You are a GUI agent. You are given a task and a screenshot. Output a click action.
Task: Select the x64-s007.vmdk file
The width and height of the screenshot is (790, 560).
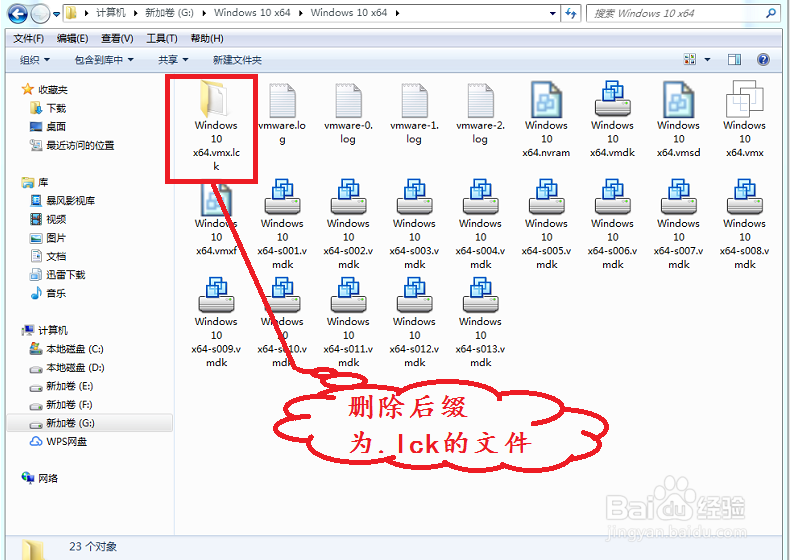[x=678, y=224]
